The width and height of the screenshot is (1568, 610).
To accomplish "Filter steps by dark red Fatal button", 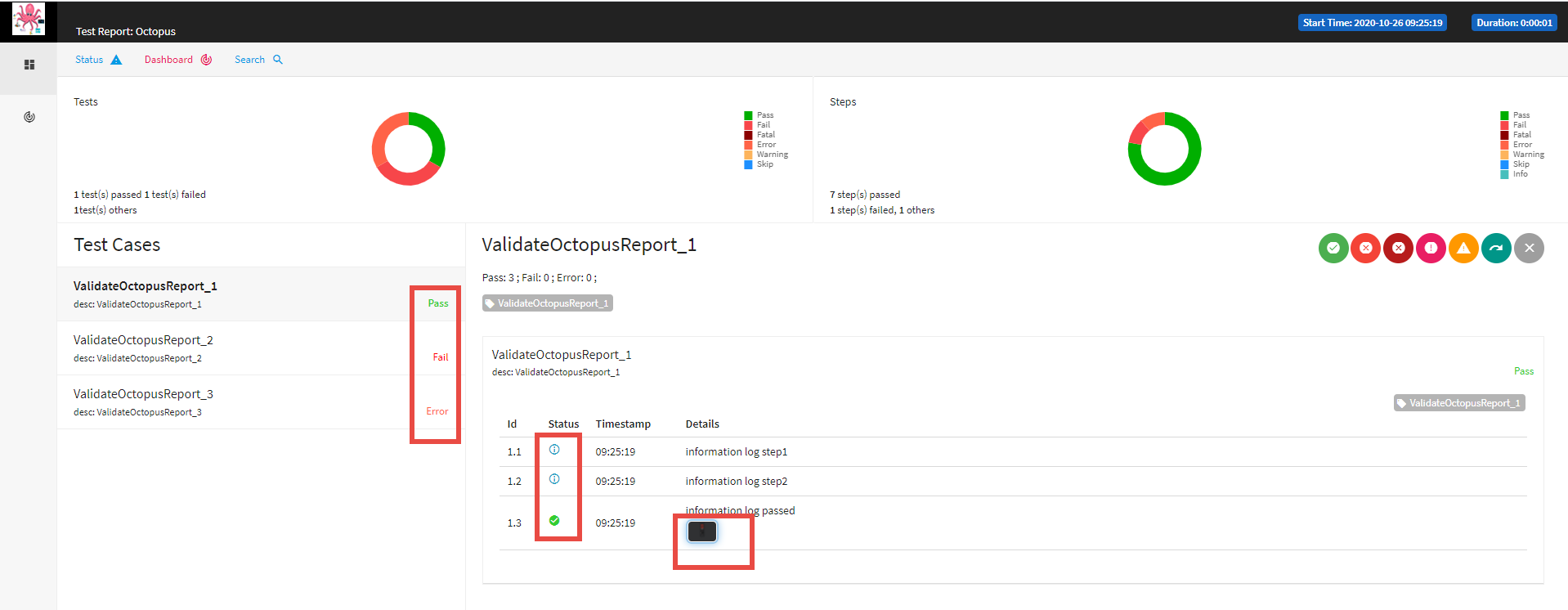I will 1399,248.
